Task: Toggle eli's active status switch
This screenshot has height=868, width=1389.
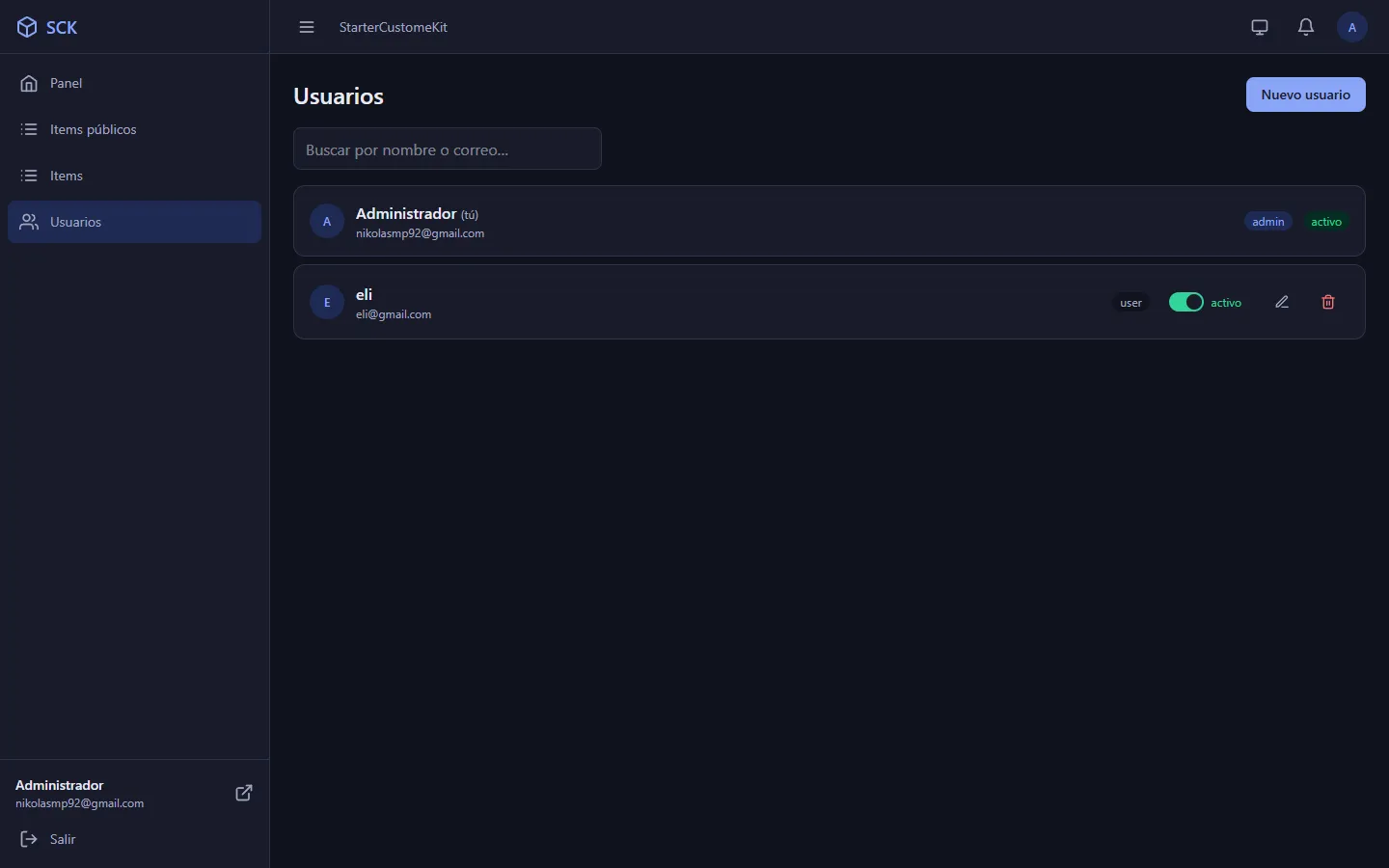Action: 1186,302
